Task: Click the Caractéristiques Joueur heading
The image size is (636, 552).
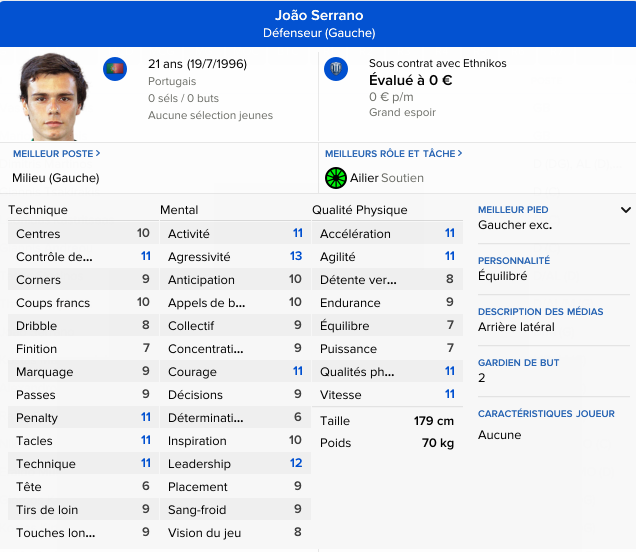Action: point(545,414)
